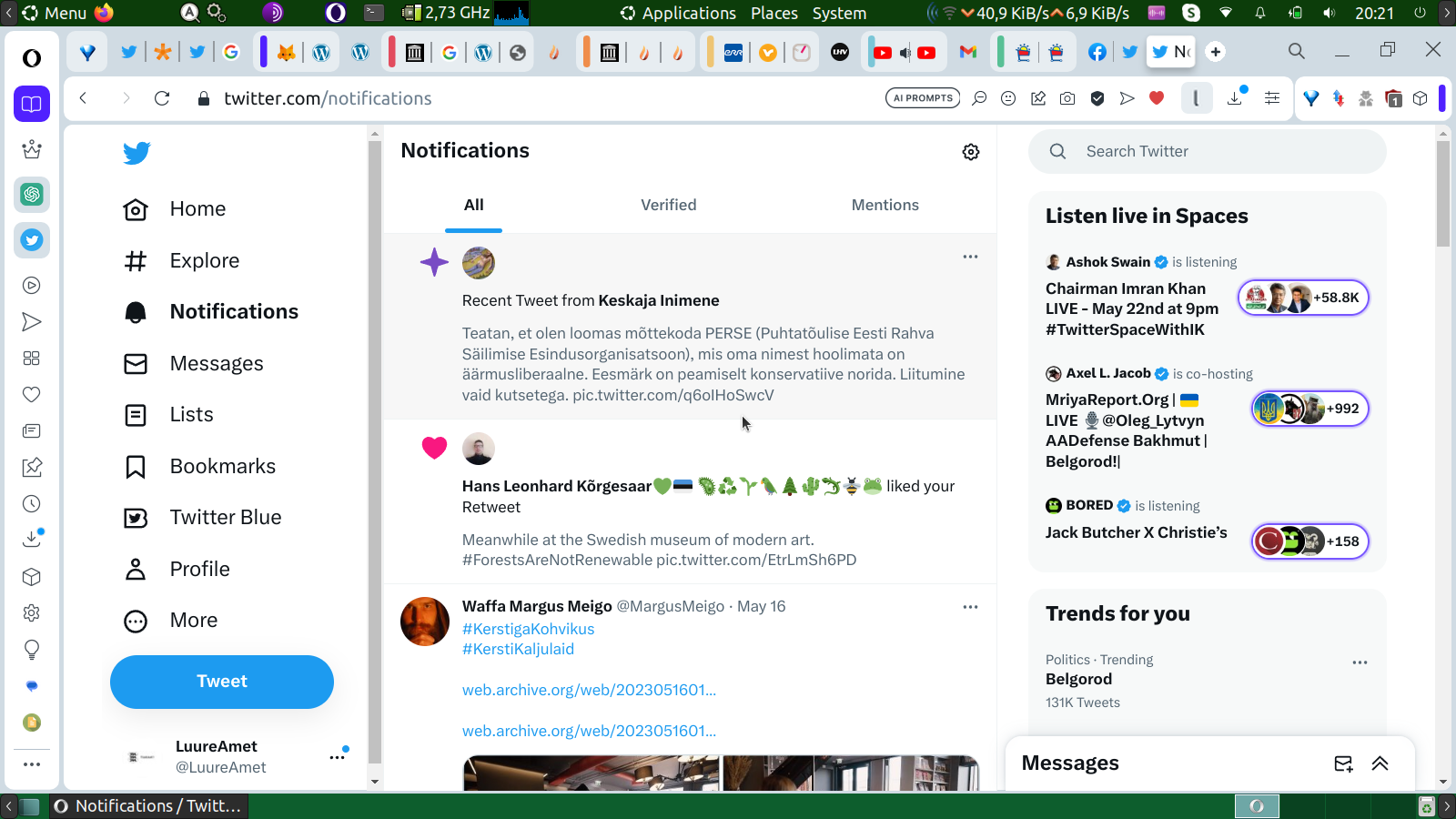Search tabs with magnifier icon

point(1297,51)
